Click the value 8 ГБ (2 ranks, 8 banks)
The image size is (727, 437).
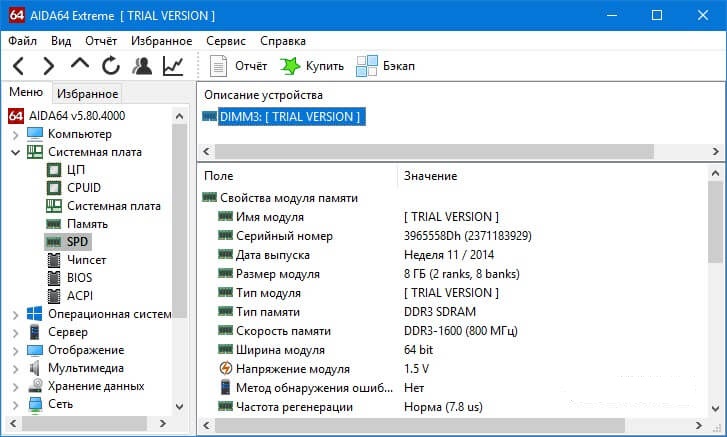461,274
